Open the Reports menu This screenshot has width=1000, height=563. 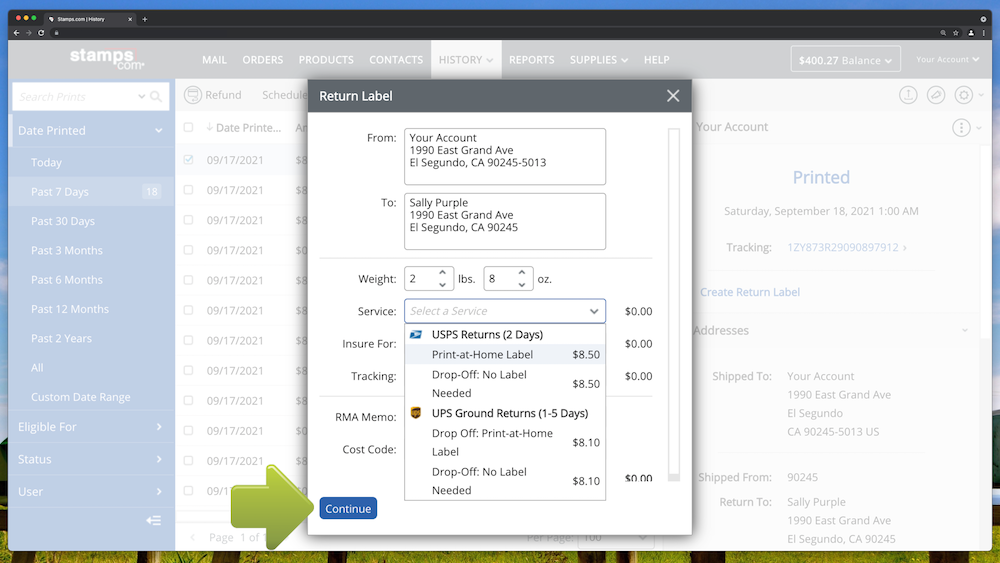(531, 60)
